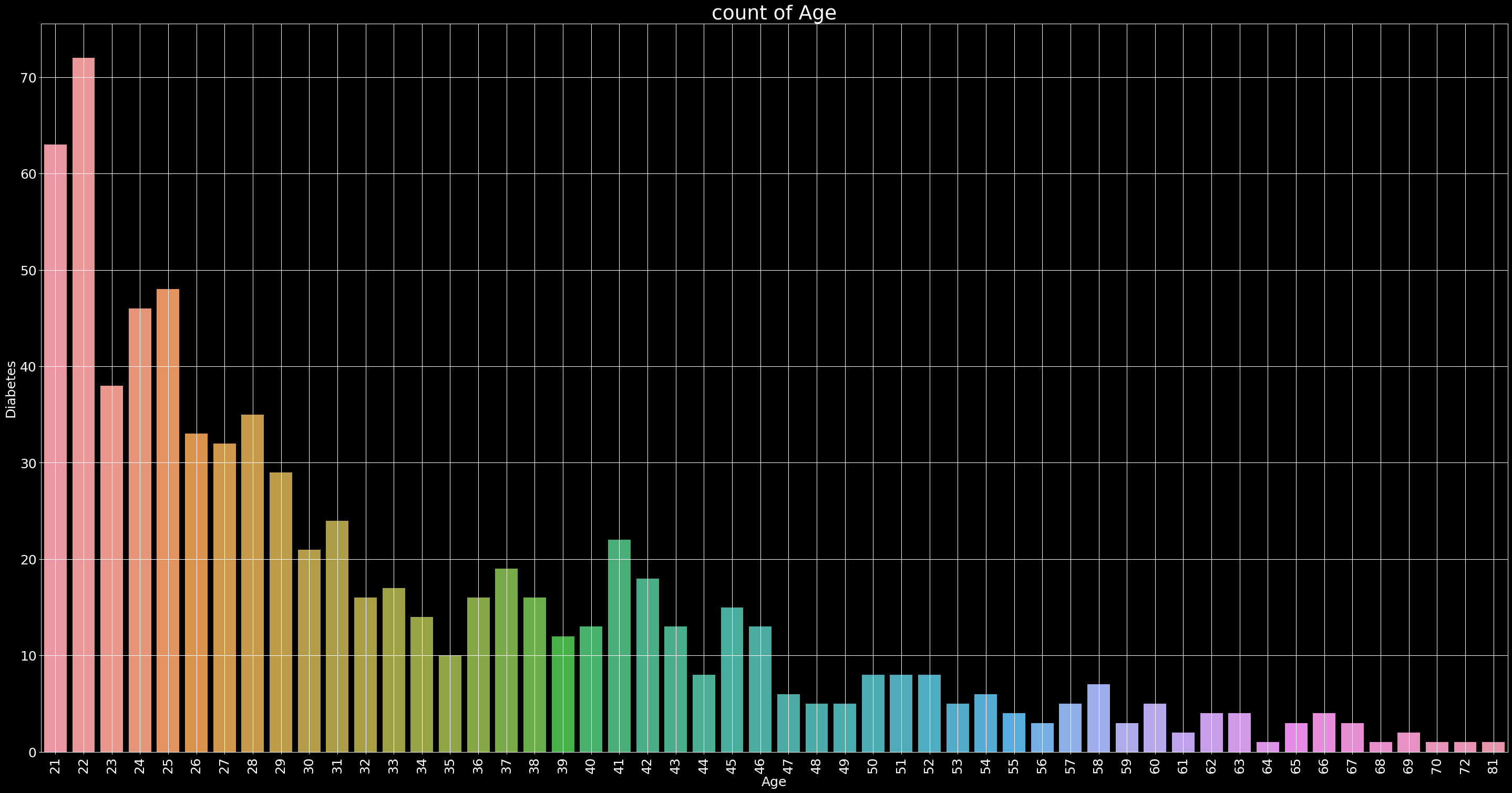This screenshot has width=1512, height=793.
Task: Click the y-axis tick label '10'
Action: click(x=29, y=656)
